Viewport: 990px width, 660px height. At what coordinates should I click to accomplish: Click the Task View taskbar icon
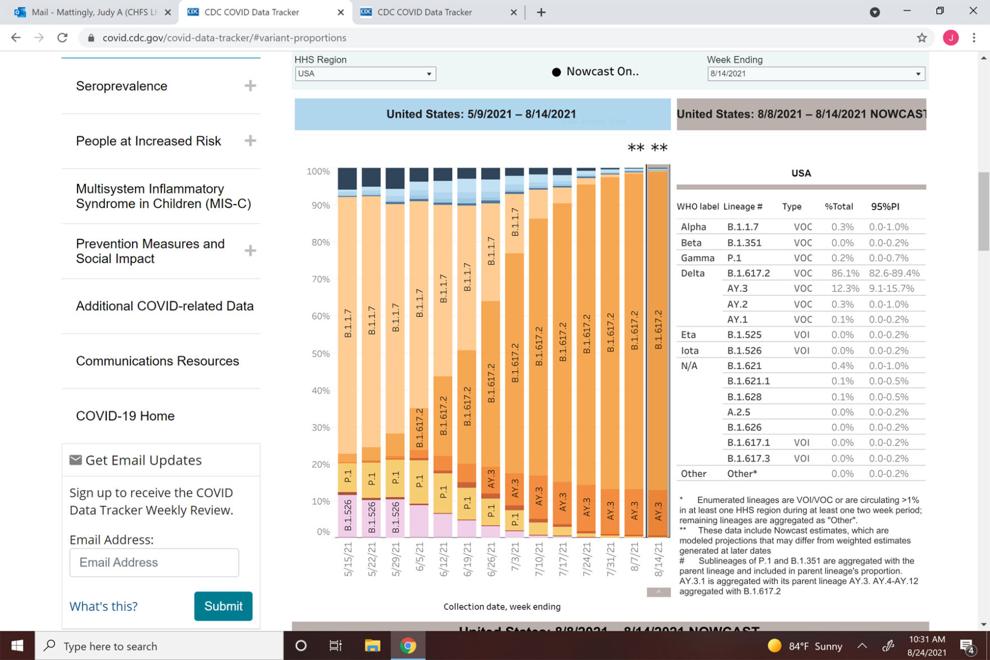tap(336, 645)
